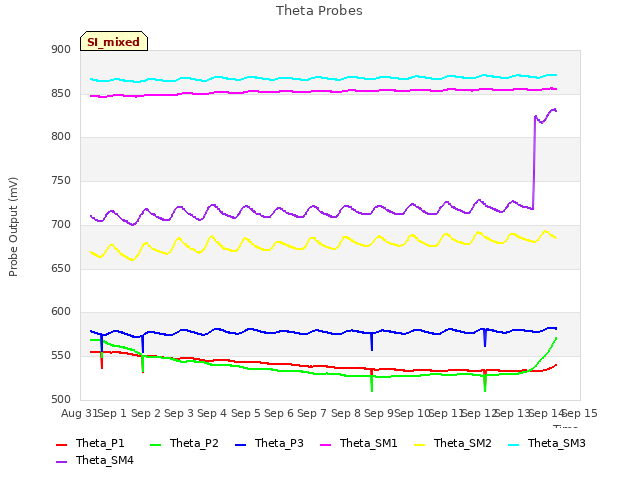Click the blue Theta_P3 legend swatch
The width and height of the screenshot is (640, 480).
pos(240,444)
